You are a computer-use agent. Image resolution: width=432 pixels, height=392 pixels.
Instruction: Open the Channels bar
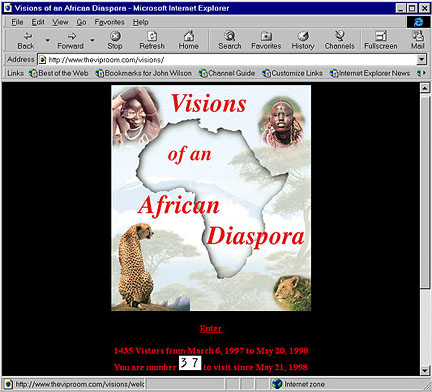pyautogui.click(x=339, y=41)
